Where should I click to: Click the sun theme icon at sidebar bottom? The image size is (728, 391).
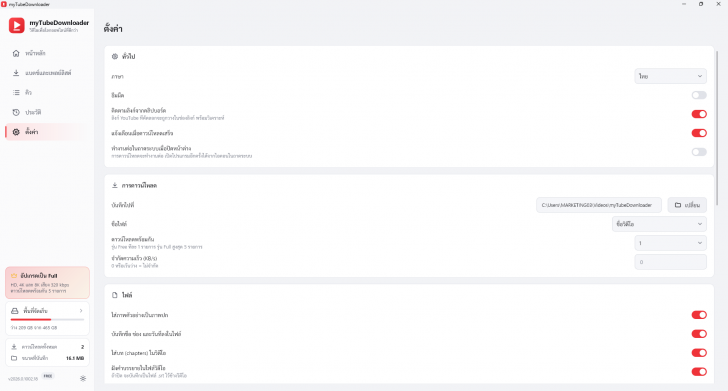pos(83,378)
